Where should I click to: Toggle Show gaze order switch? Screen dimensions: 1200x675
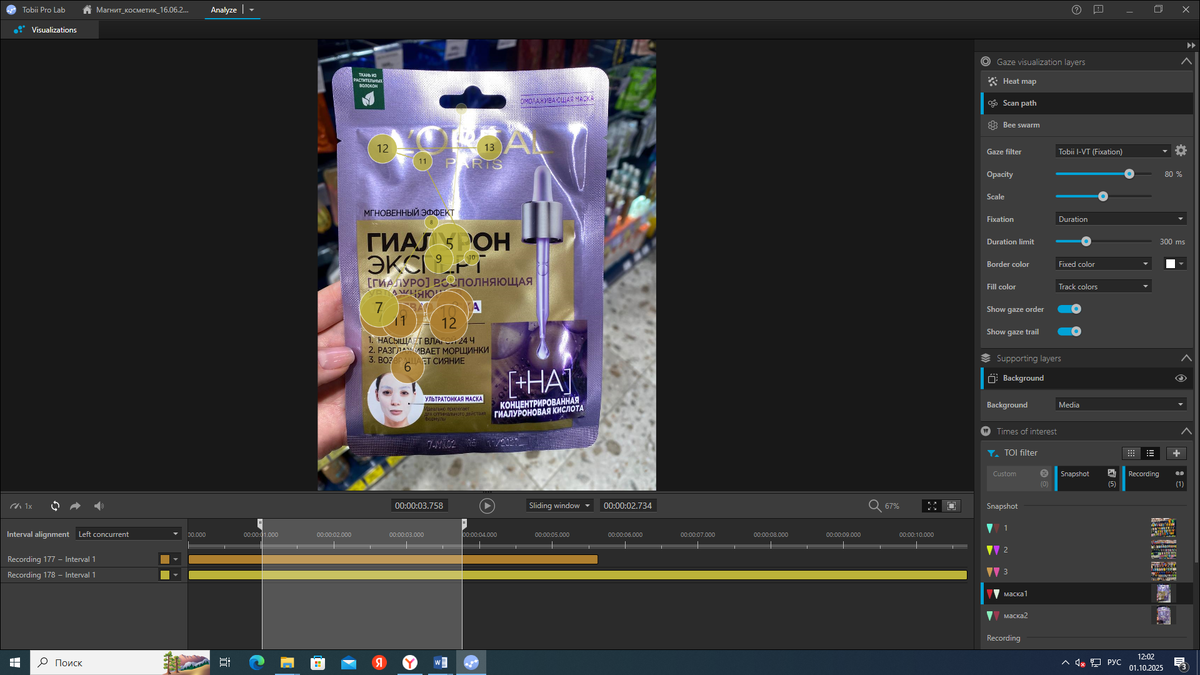[x=1069, y=309]
